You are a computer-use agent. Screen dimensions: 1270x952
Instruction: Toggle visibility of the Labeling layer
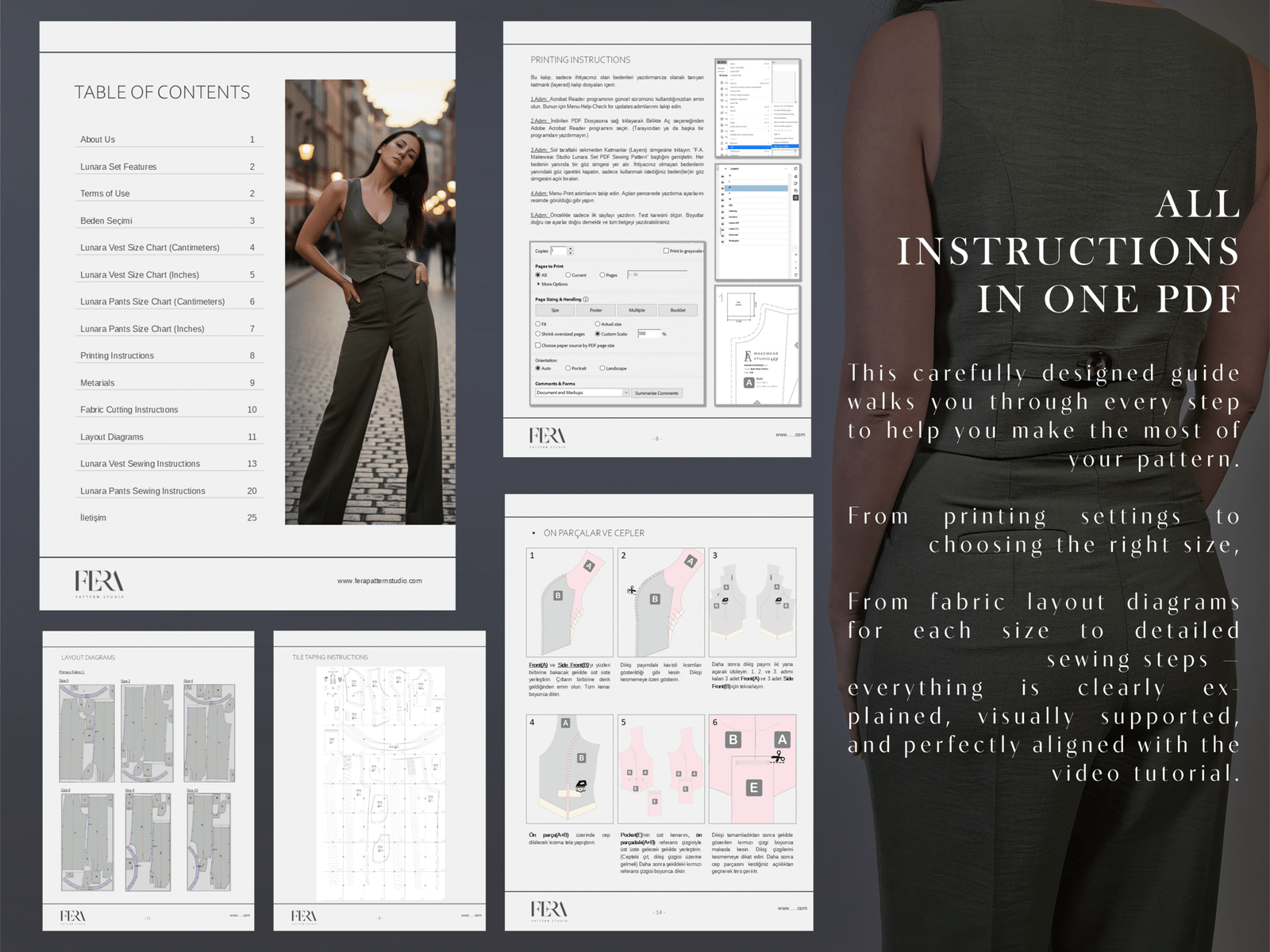point(722,211)
